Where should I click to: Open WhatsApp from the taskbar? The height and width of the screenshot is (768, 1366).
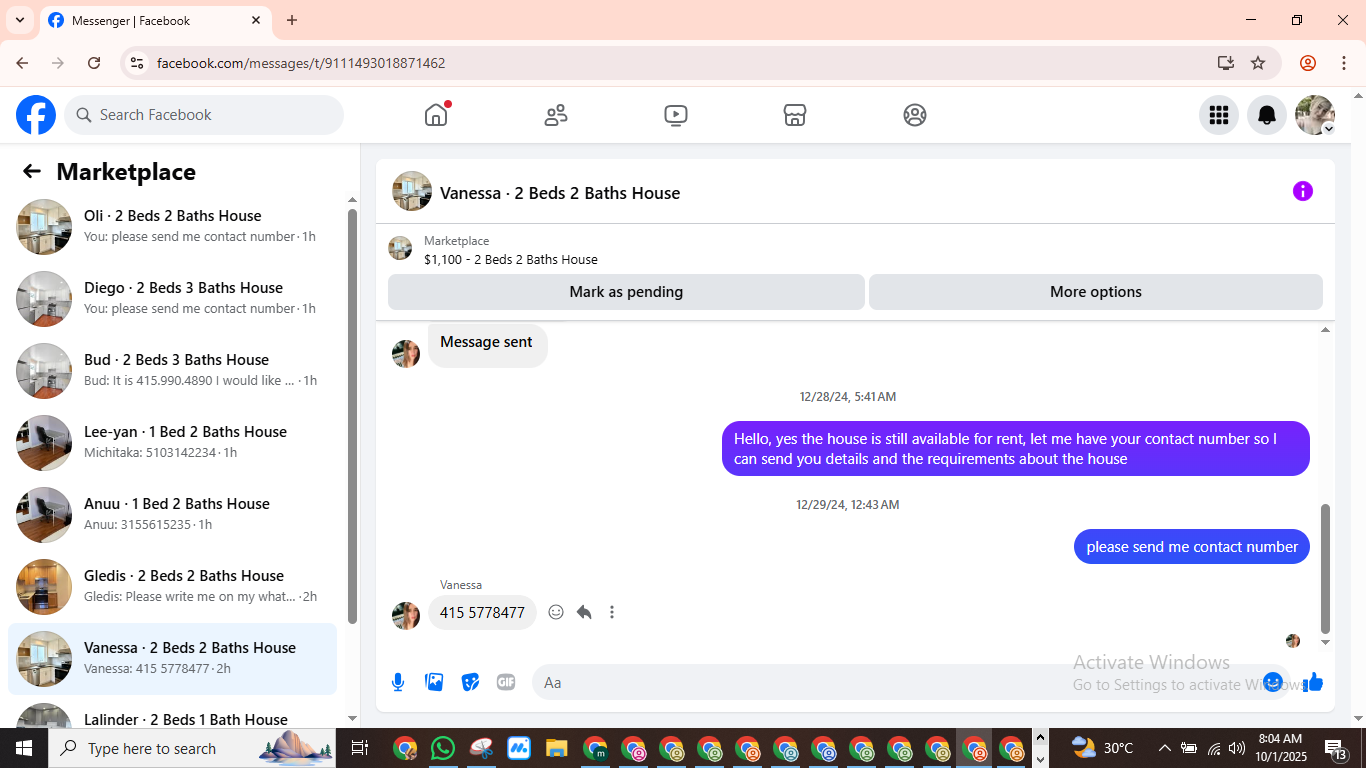443,748
